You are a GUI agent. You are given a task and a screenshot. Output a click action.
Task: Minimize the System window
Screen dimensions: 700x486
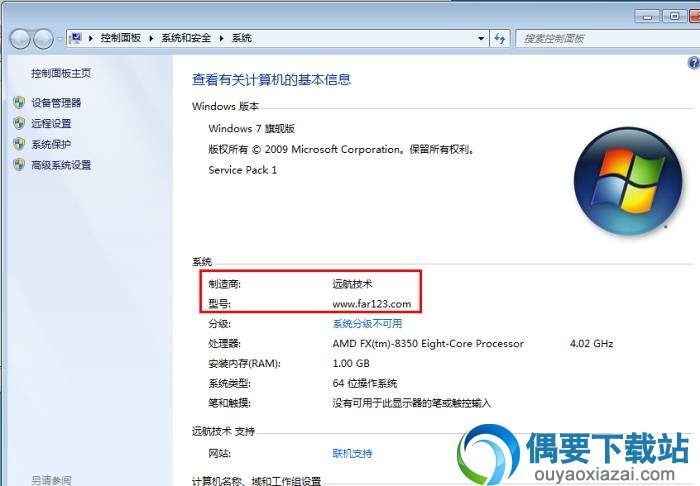pyautogui.click(x=647, y=17)
